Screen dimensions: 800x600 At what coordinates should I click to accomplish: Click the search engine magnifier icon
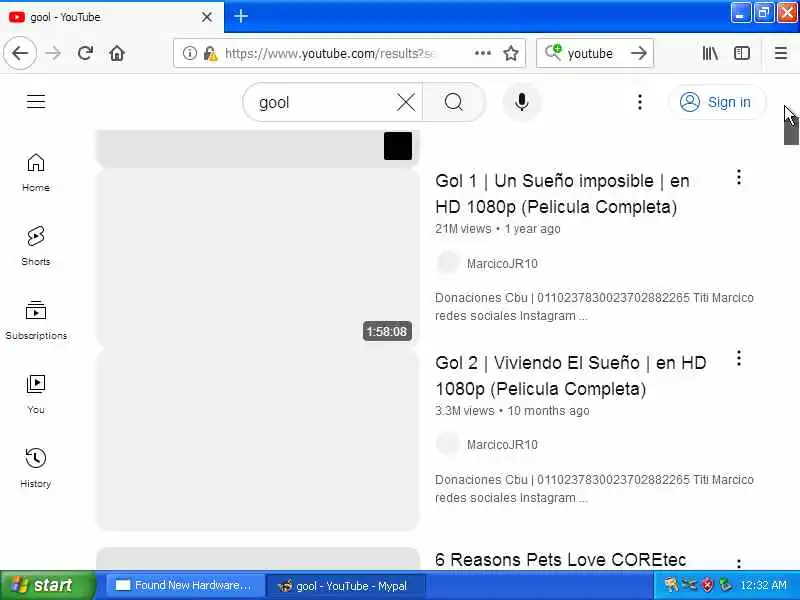click(x=553, y=53)
